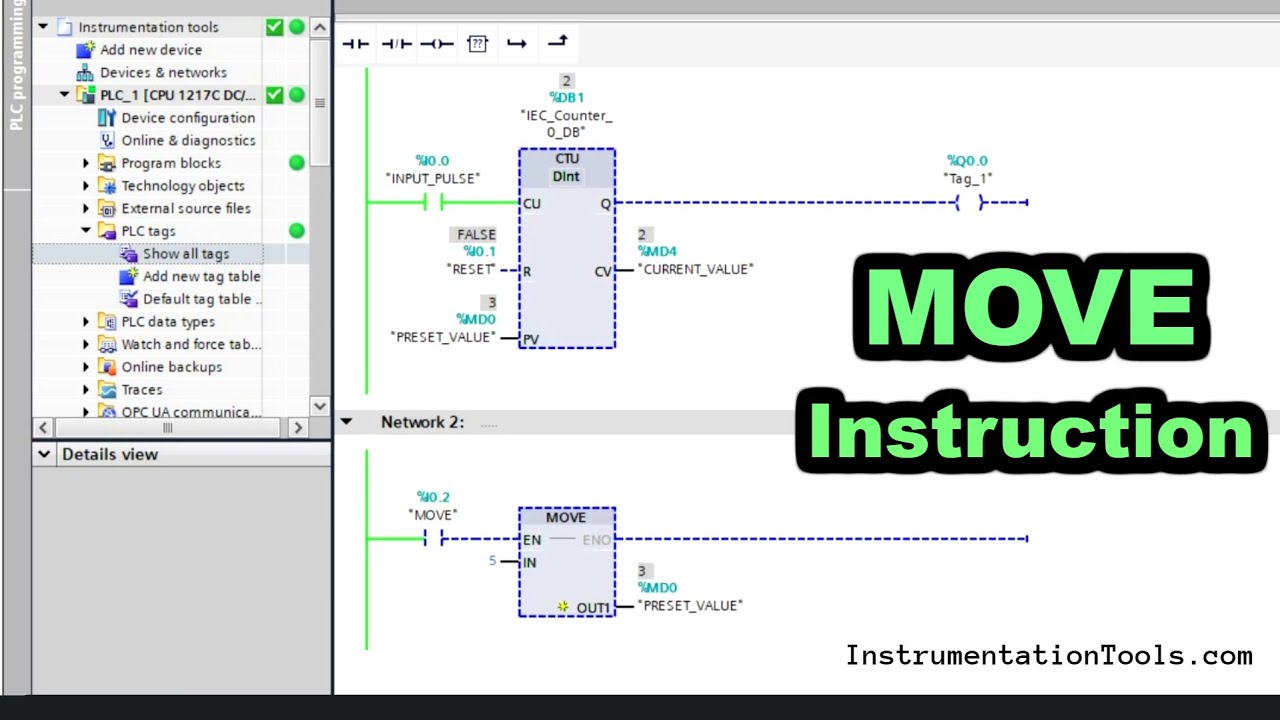Click the RESET operand on counter R
Screen dimensions: 1280x720
click(x=471, y=269)
